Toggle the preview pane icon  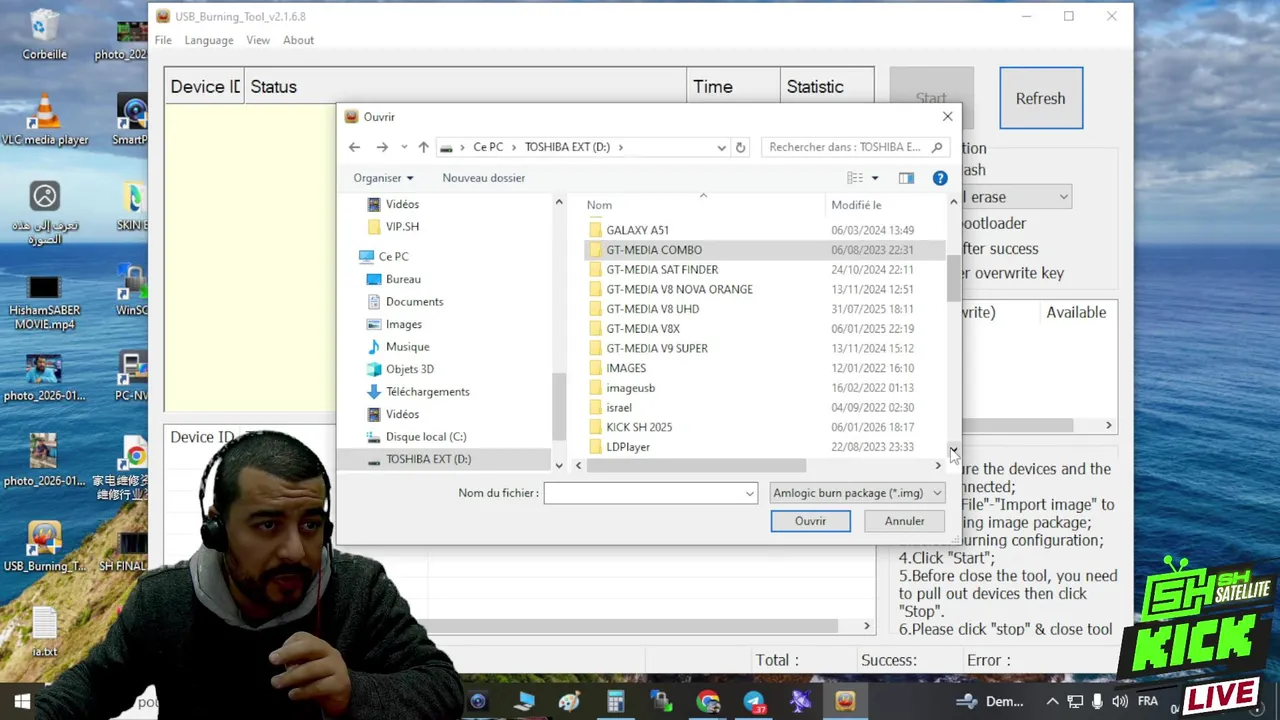[906, 178]
